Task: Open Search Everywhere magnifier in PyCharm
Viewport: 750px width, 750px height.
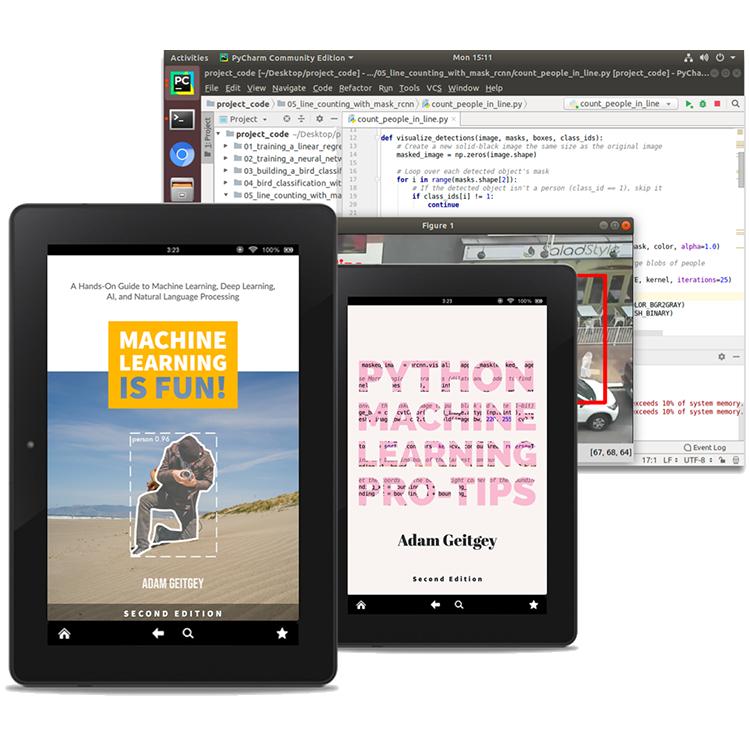Action: click(x=735, y=104)
